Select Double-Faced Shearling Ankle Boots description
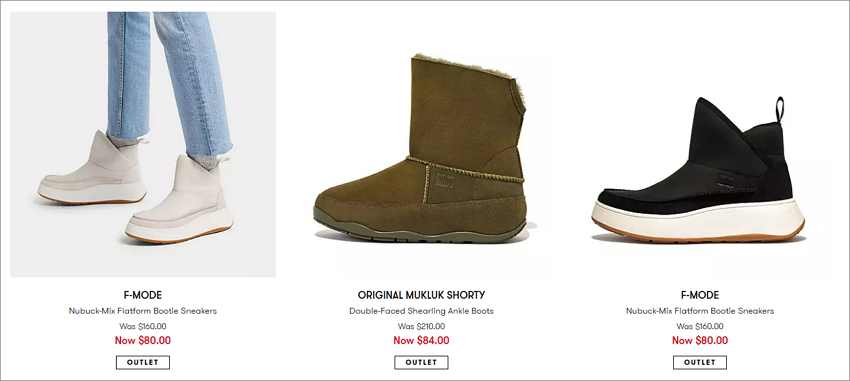This screenshot has height=381, width=850. [421, 311]
